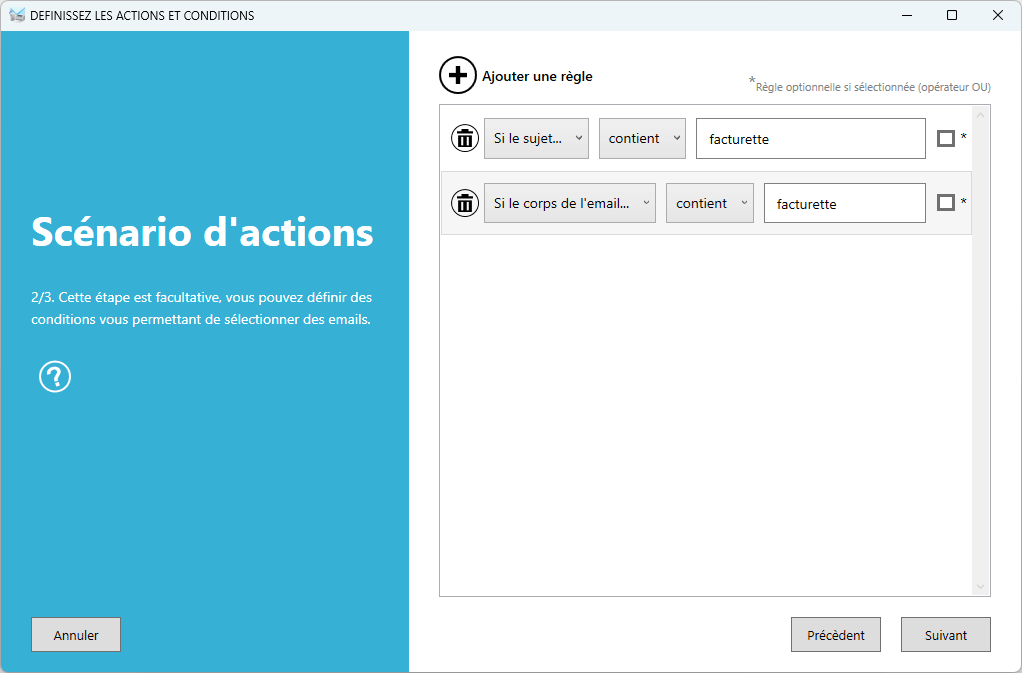Open the 'Si le sujet...' dropdown
The image size is (1022, 673).
(x=536, y=138)
